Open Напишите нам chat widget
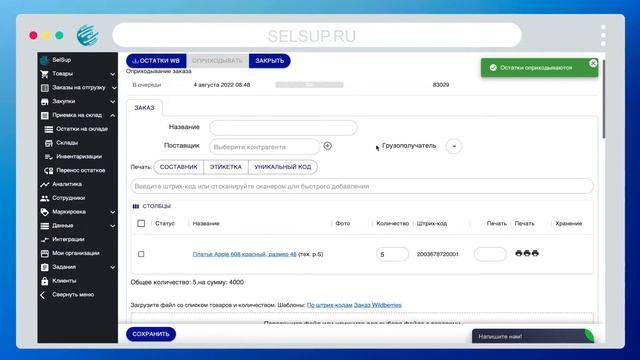This screenshot has height=360, width=640. point(533,336)
